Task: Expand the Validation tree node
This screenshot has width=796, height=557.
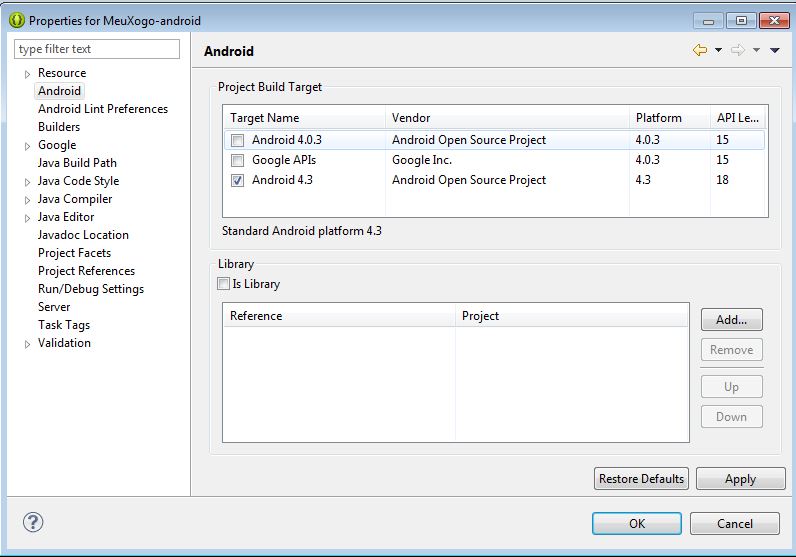Action: pyautogui.click(x=27, y=344)
